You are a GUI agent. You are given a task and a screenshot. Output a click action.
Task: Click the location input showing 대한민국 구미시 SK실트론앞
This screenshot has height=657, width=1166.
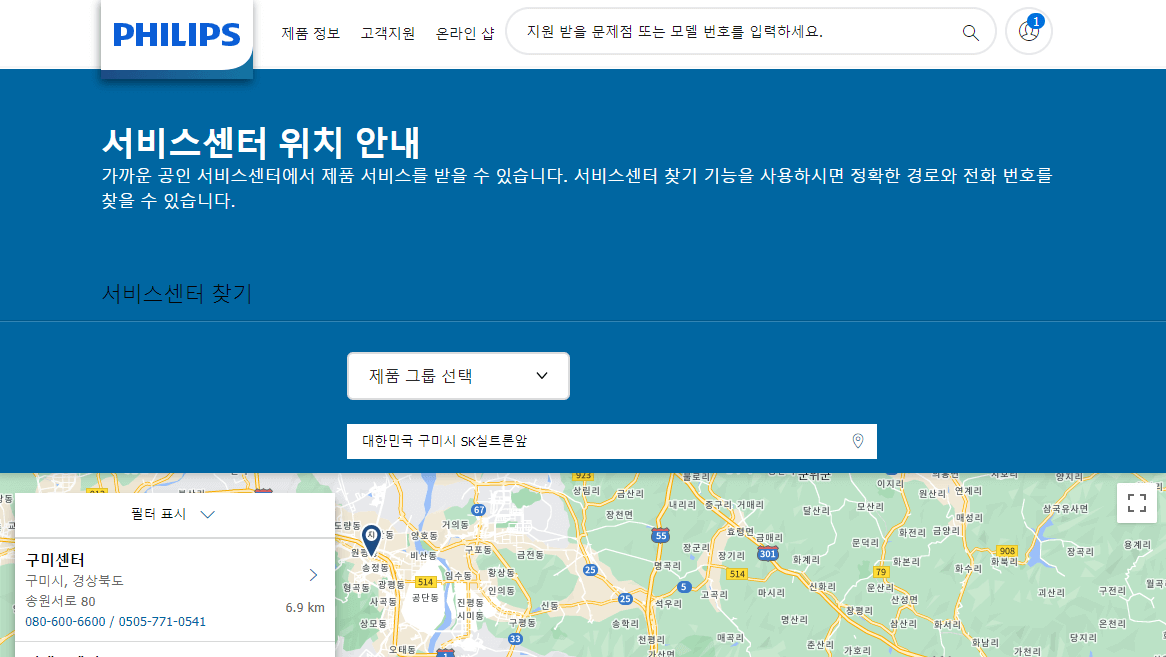point(600,441)
